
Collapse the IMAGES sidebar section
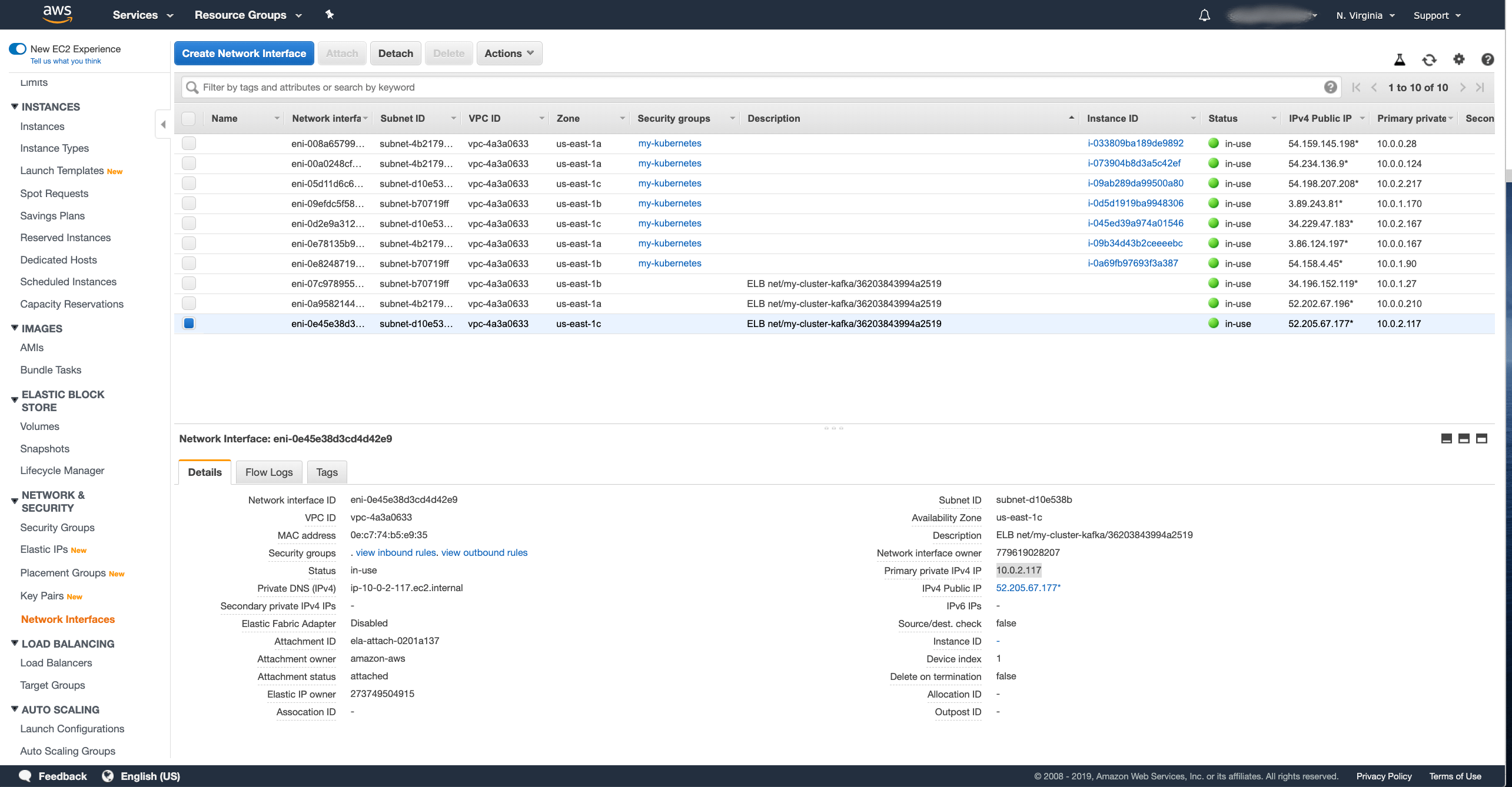pyautogui.click(x=14, y=328)
